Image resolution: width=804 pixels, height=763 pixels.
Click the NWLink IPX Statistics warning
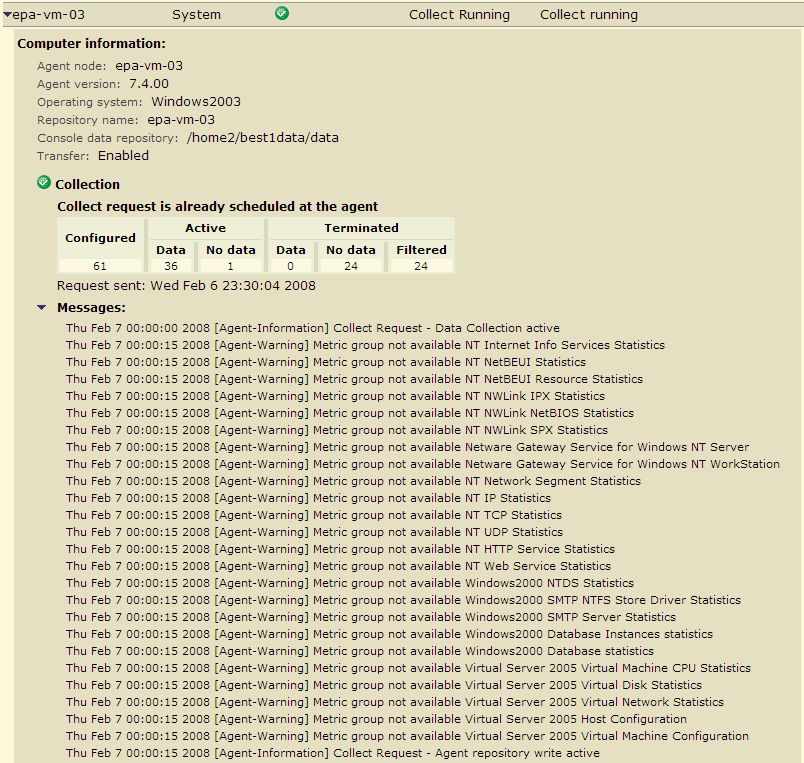pyautogui.click(x=335, y=396)
